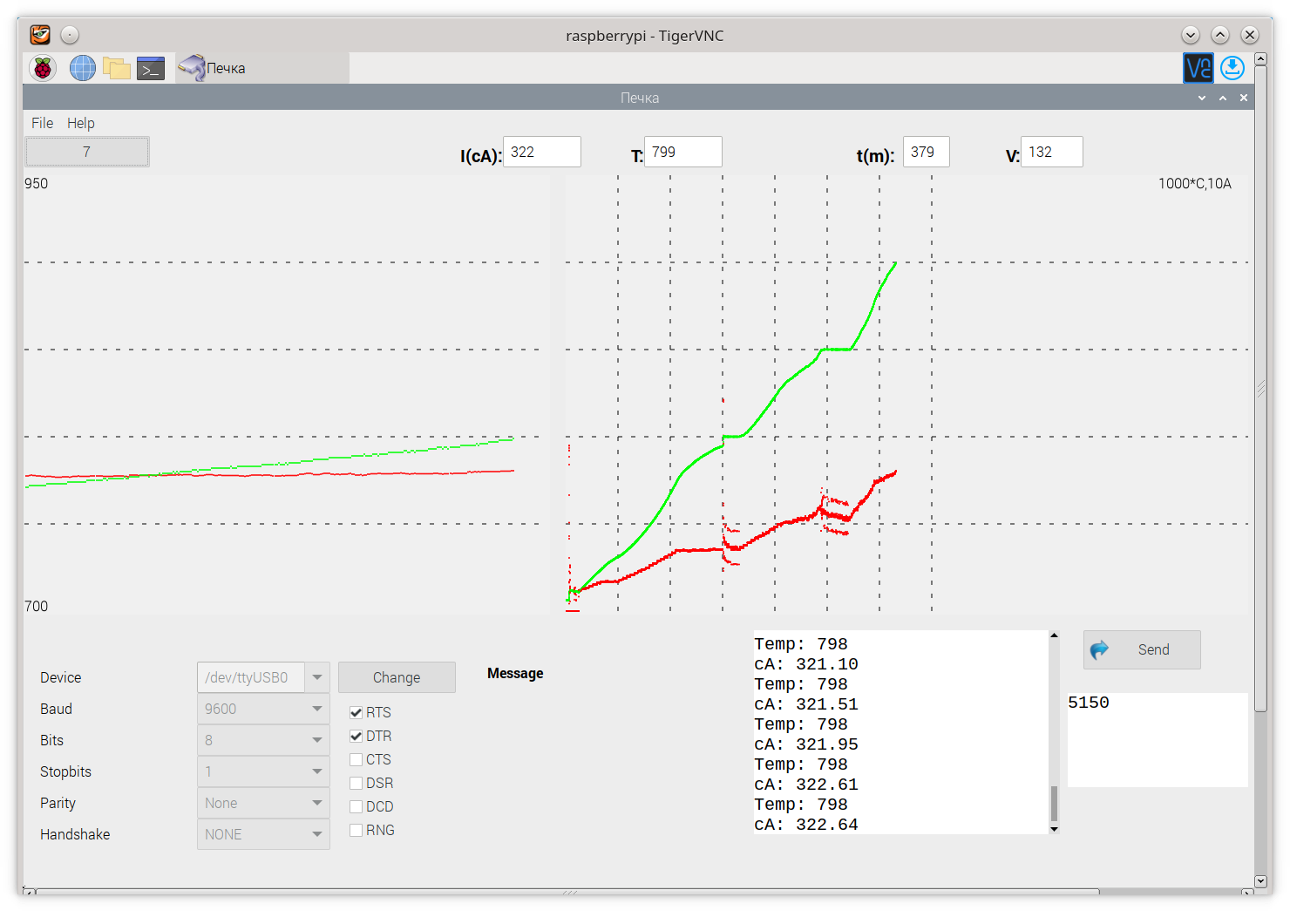1290x924 pixels.
Task: Open the Raspberry Pi main menu
Action: tap(42, 68)
